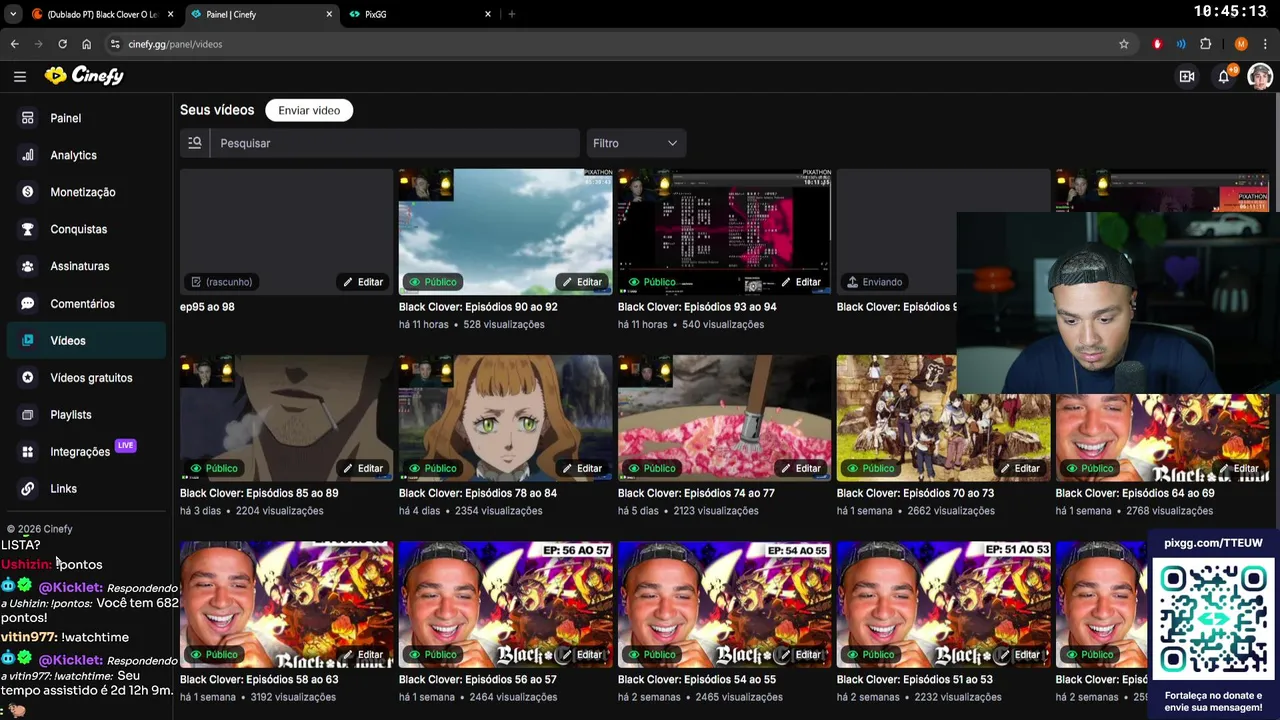Open Painel in the sidebar

[x=86, y=118]
